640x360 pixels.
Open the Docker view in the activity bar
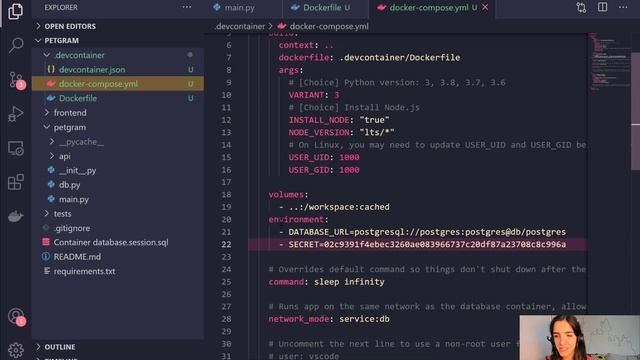click(16, 216)
